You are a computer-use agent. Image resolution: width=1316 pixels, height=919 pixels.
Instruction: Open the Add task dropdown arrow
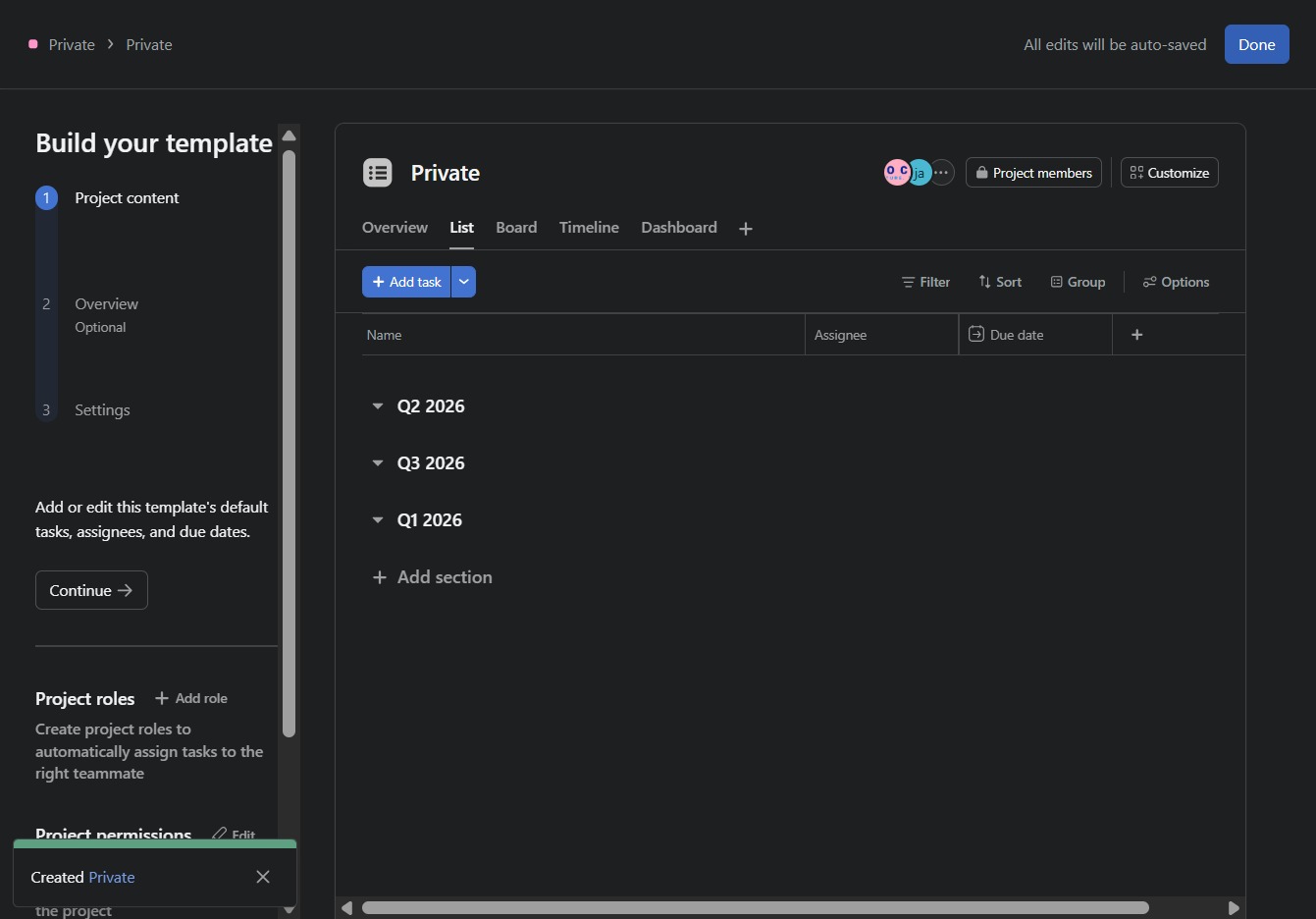pos(463,282)
